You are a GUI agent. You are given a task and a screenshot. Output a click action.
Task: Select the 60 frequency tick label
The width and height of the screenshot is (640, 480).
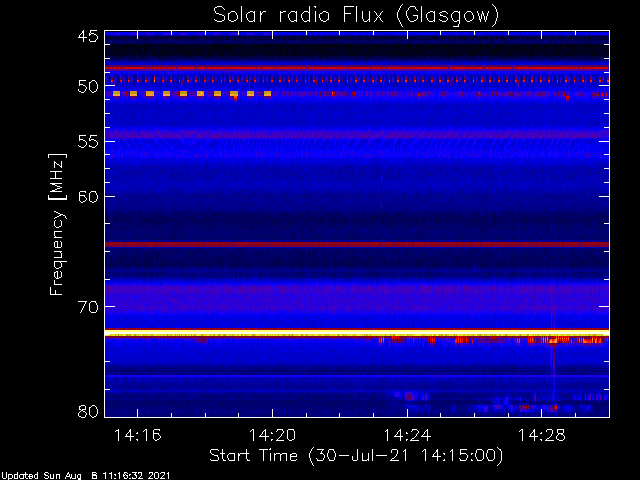[88, 197]
